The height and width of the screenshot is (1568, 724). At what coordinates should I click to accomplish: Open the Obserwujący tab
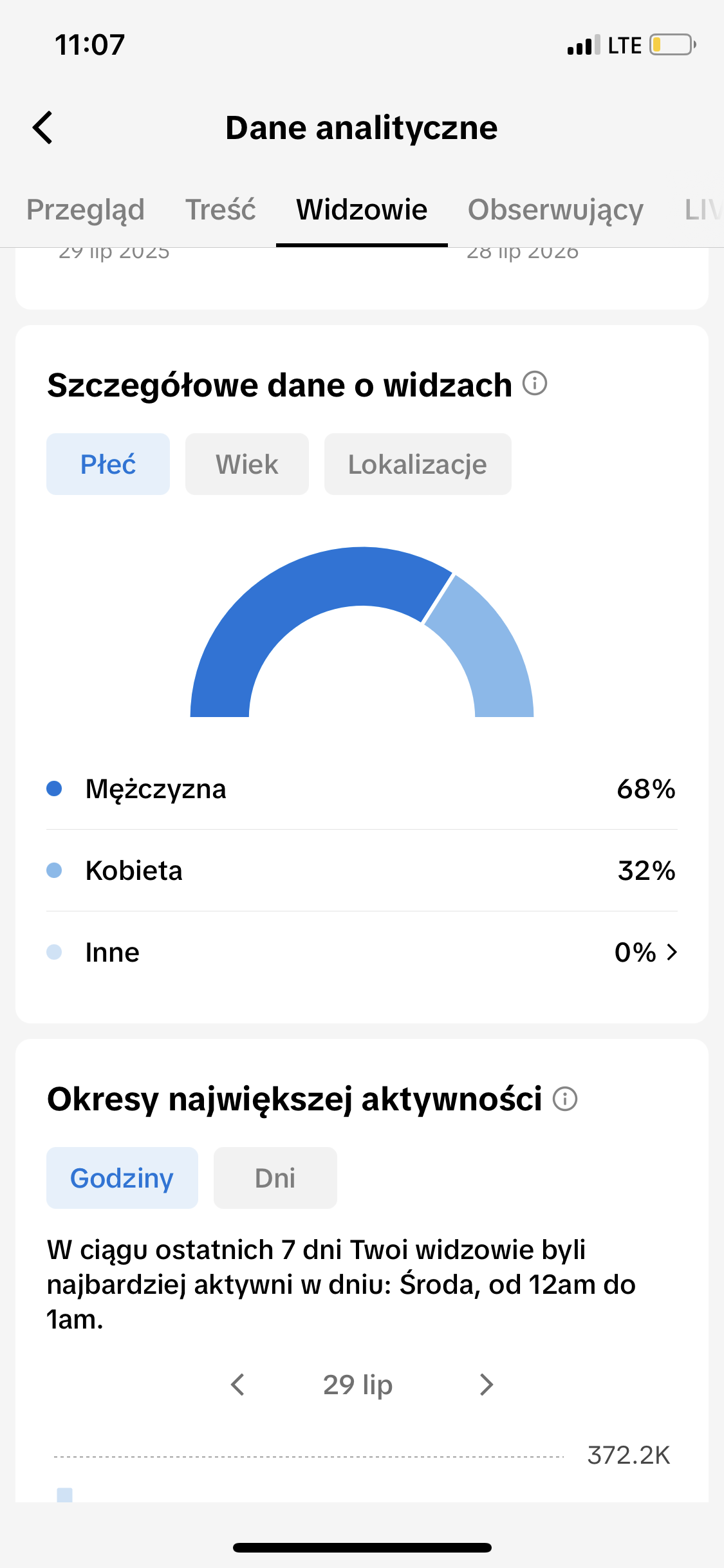click(x=555, y=210)
